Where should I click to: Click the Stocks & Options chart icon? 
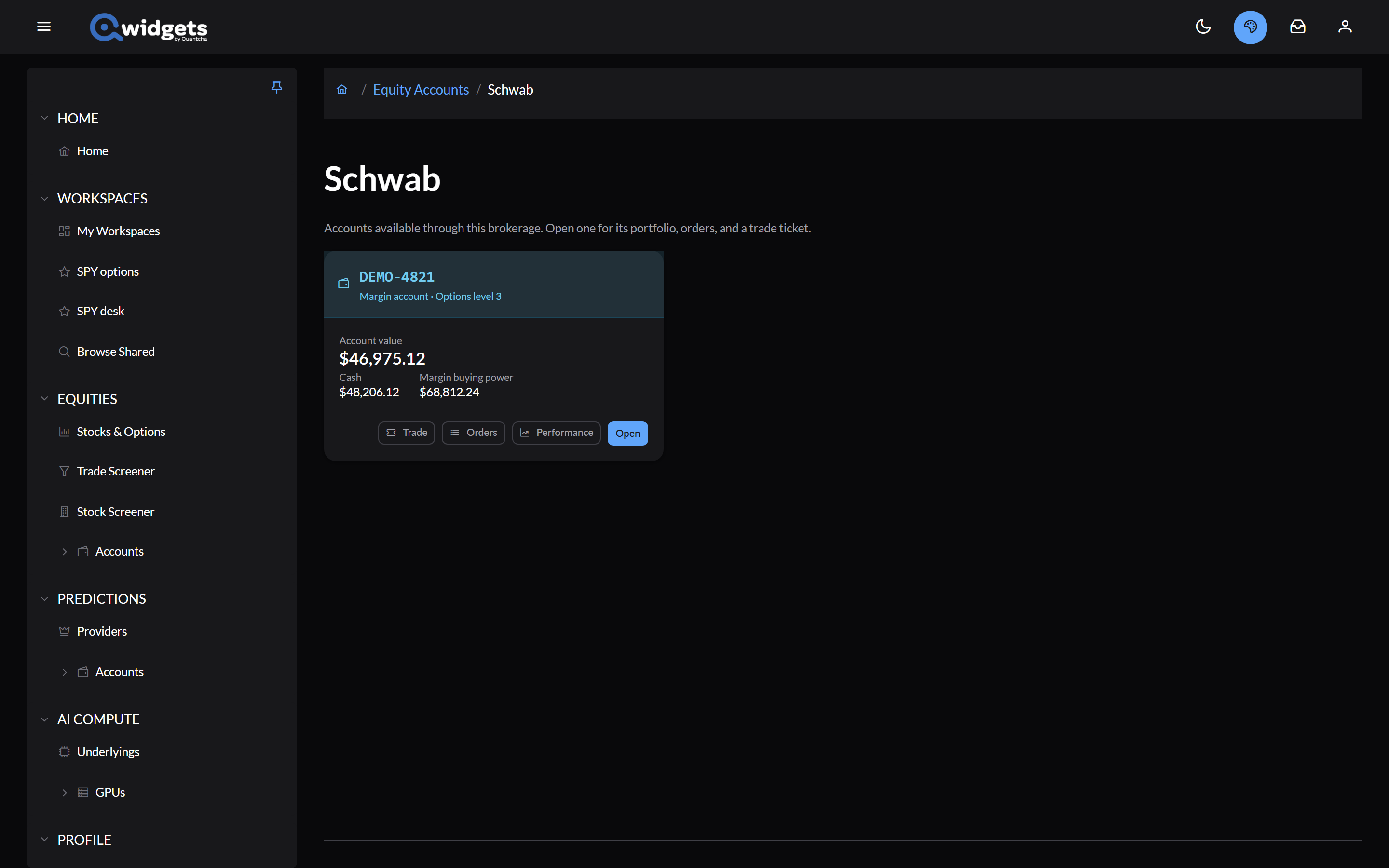64,432
